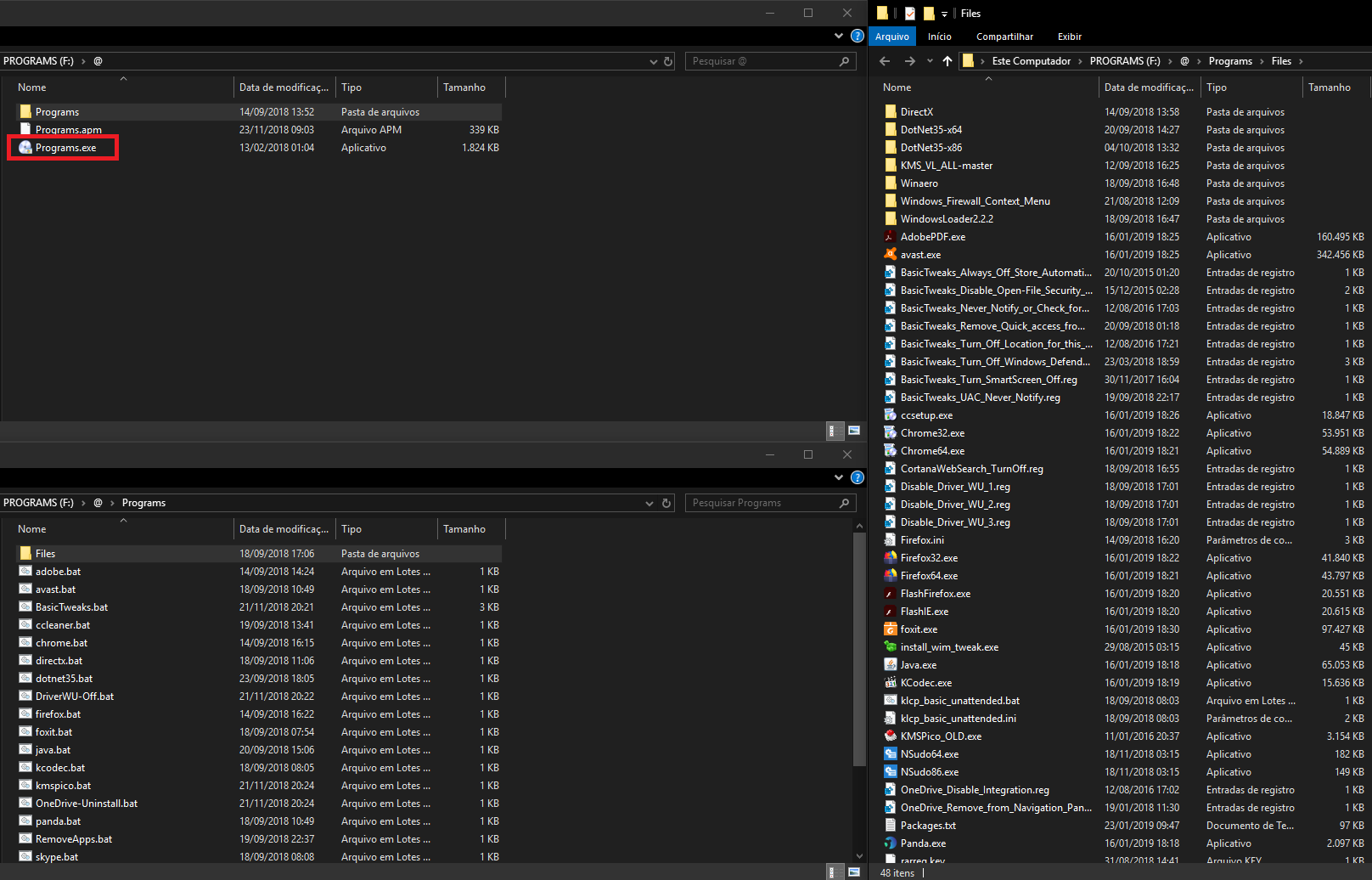Image resolution: width=1372 pixels, height=880 pixels.
Task: Open address history dropdown in @ window
Action: (x=654, y=61)
